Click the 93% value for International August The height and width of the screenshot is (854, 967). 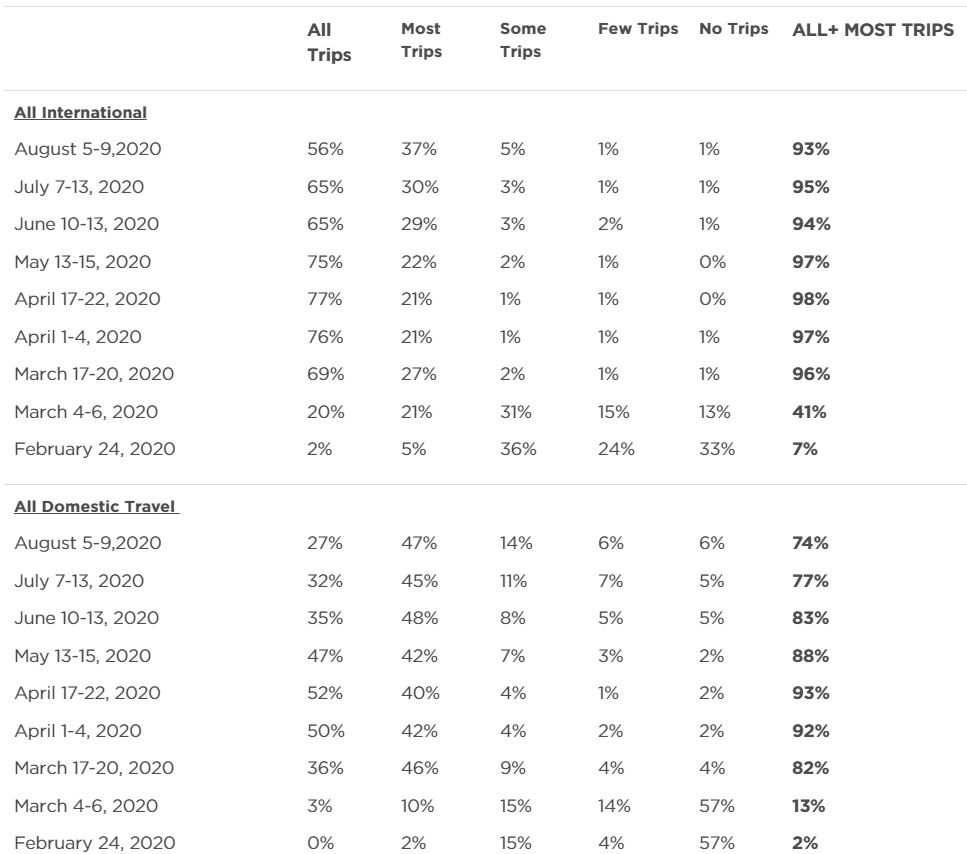(x=811, y=150)
